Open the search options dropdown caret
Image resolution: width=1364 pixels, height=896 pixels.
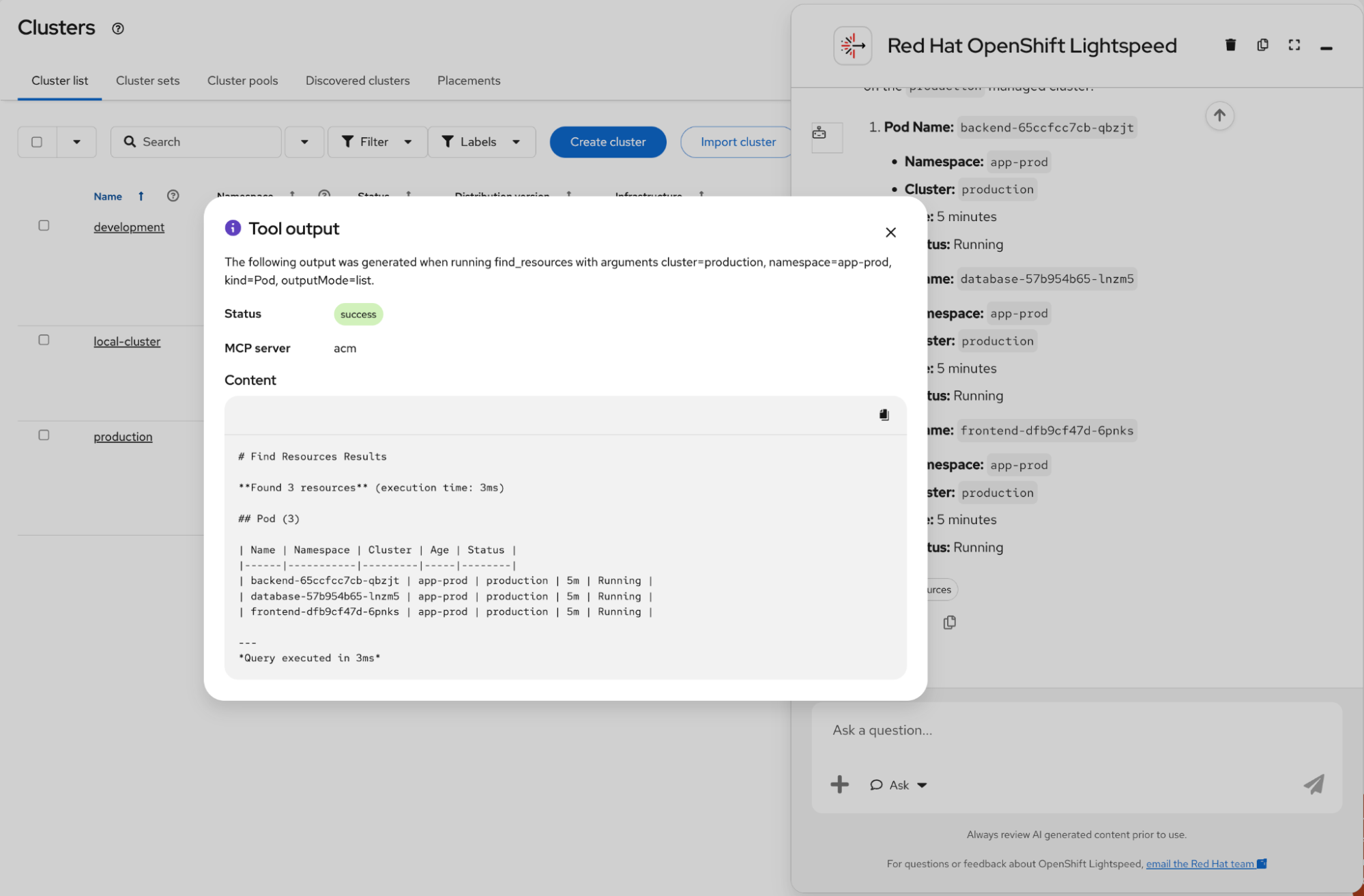pyautogui.click(x=304, y=142)
